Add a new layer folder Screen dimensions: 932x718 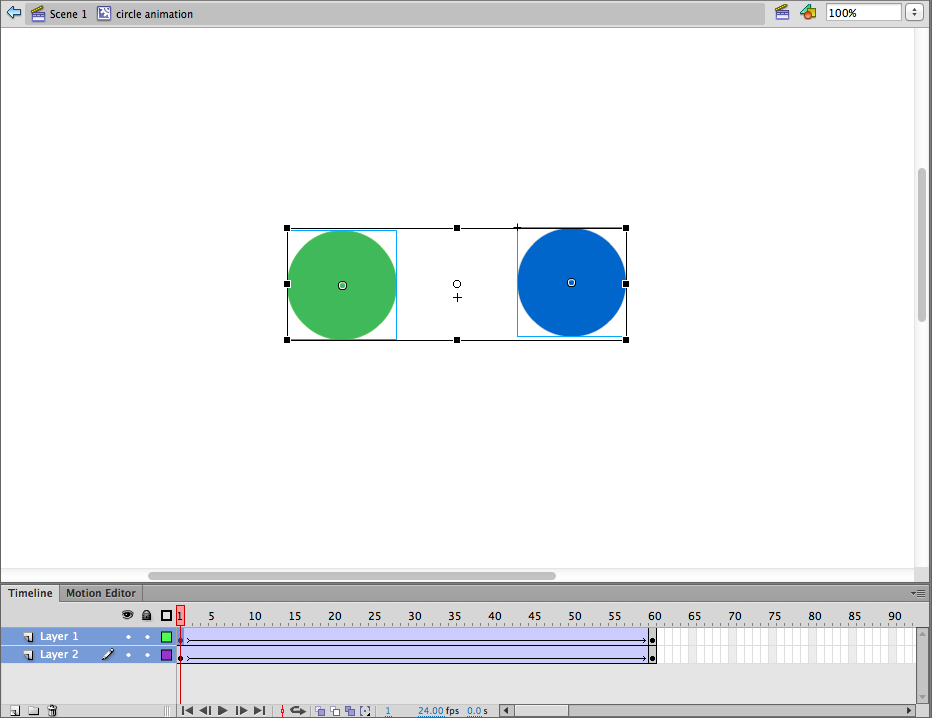pos(33,711)
